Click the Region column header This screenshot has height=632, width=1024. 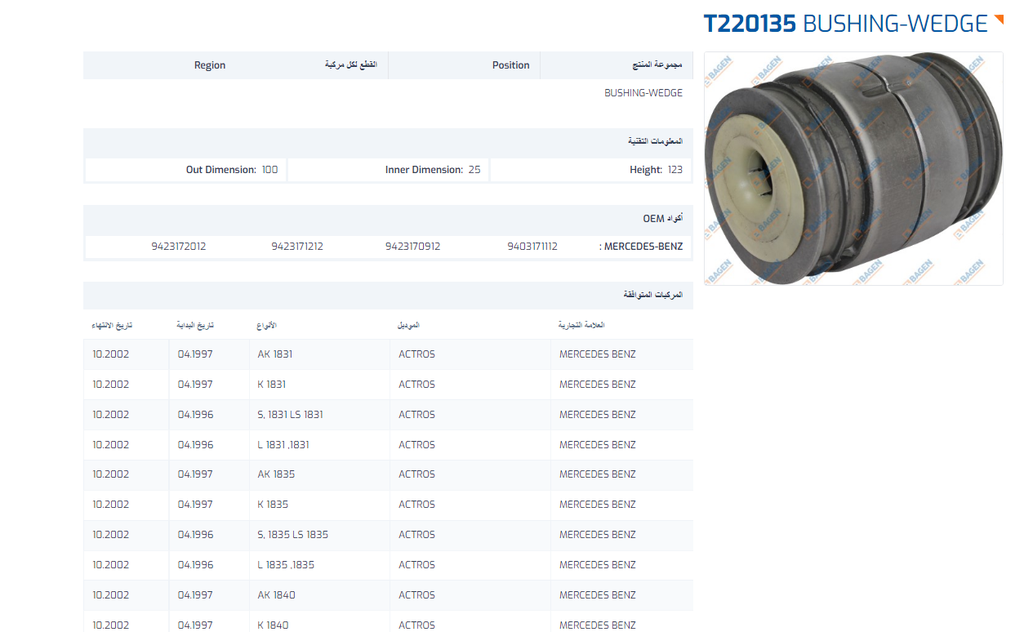(210, 65)
